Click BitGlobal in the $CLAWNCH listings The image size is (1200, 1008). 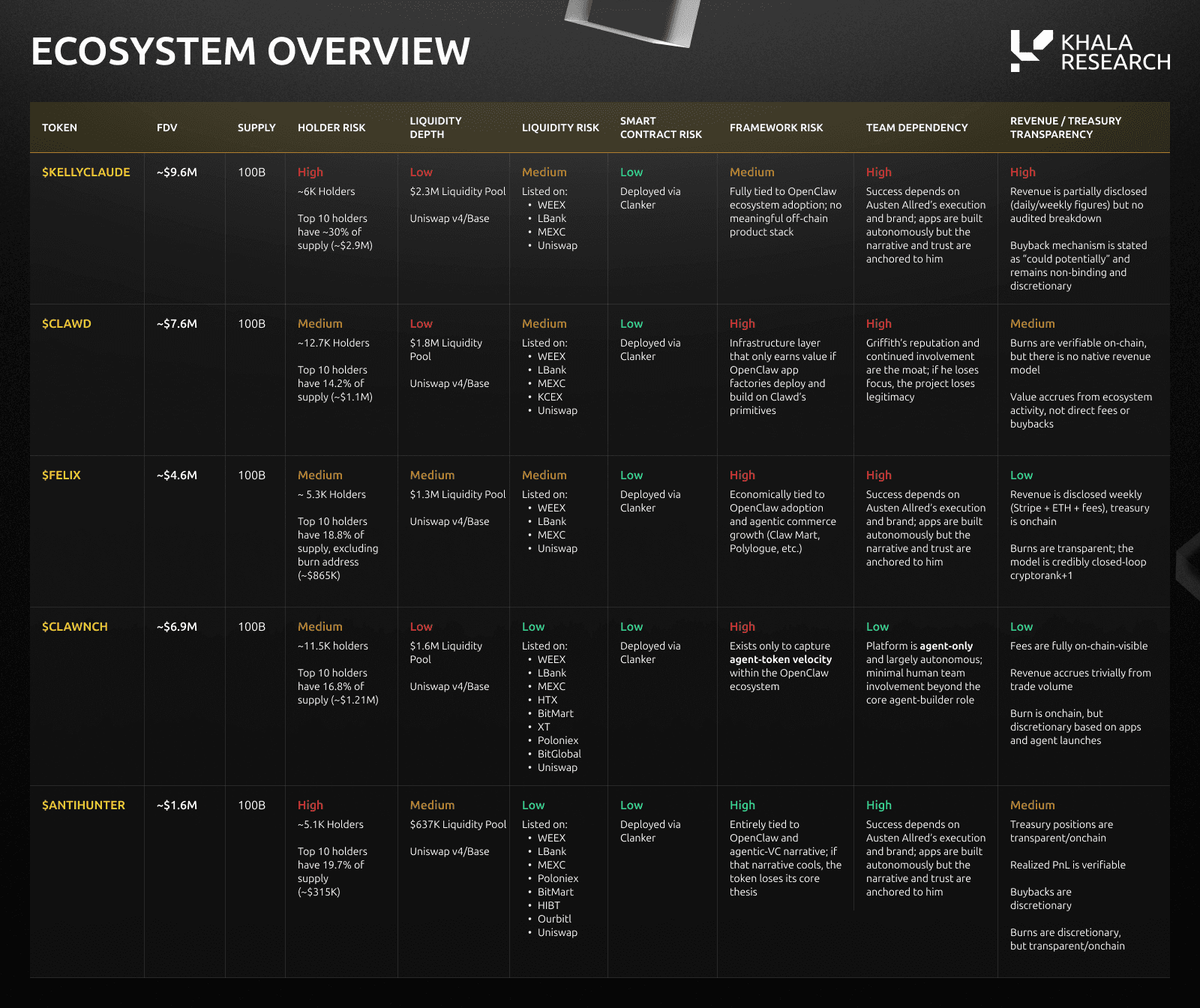tap(559, 754)
